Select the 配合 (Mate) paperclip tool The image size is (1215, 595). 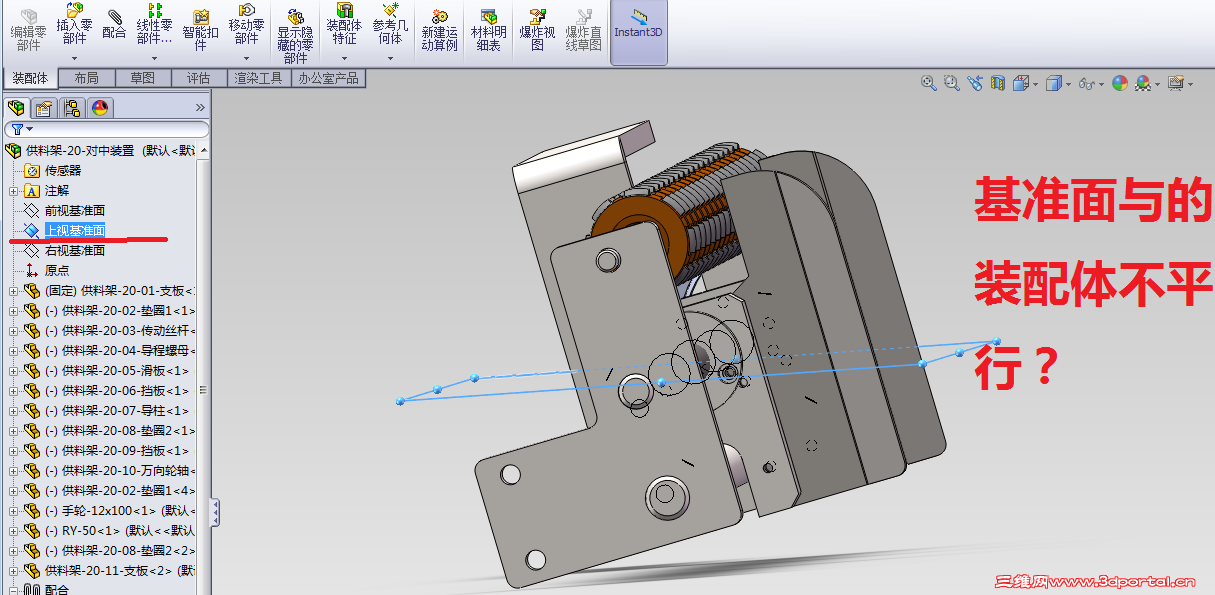tap(114, 23)
